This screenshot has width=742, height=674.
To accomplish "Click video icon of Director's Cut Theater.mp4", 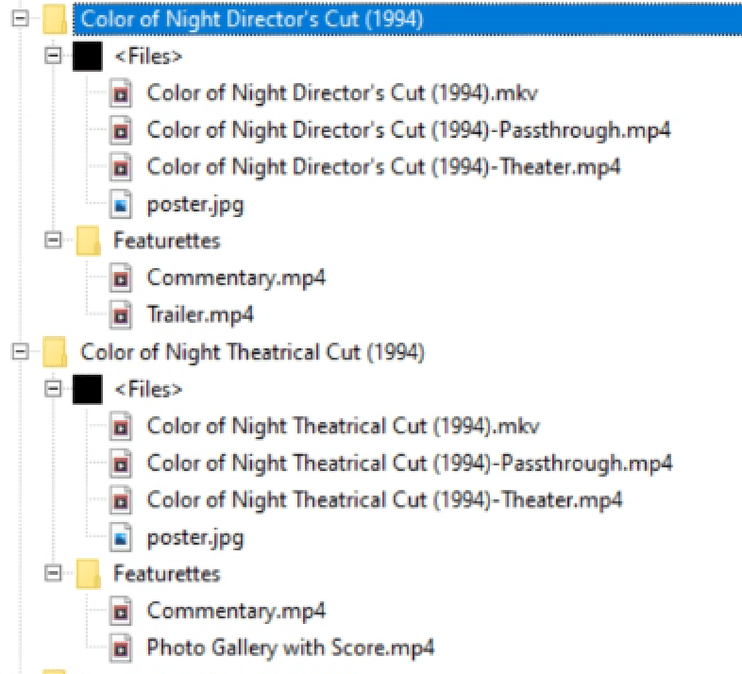I will pos(121,167).
